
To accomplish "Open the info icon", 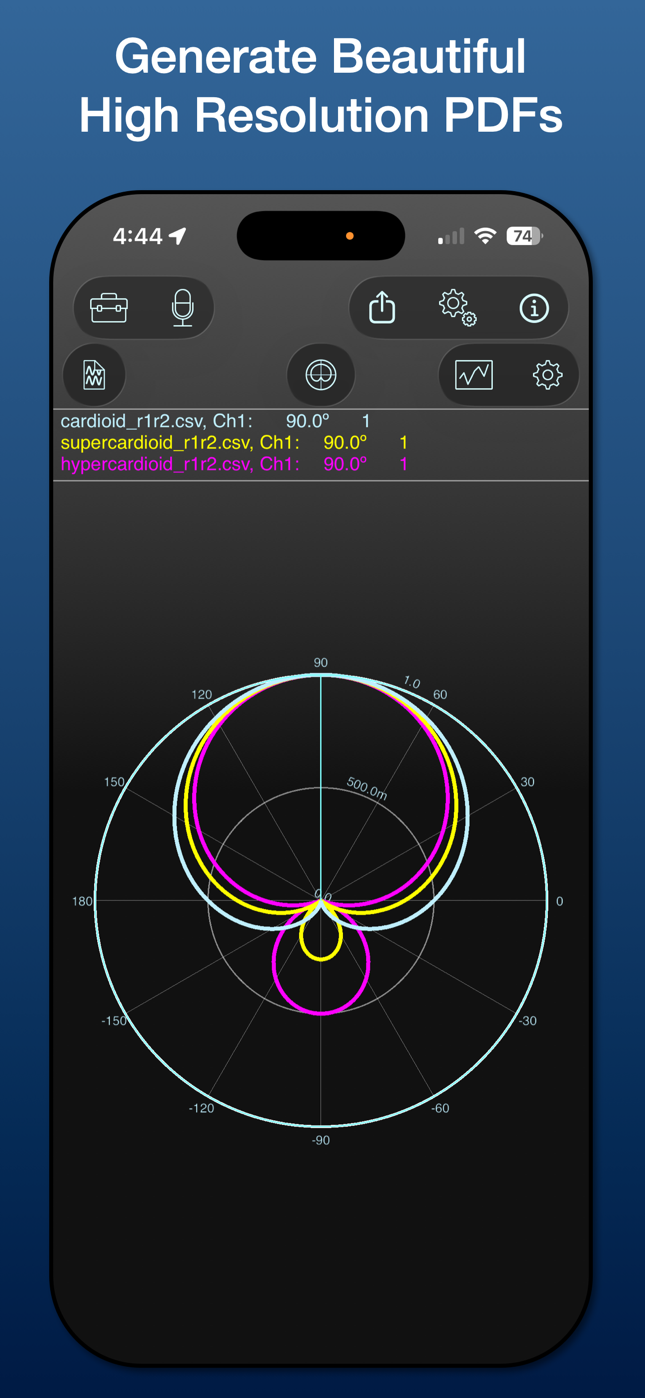I will pyautogui.click(x=534, y=308).
